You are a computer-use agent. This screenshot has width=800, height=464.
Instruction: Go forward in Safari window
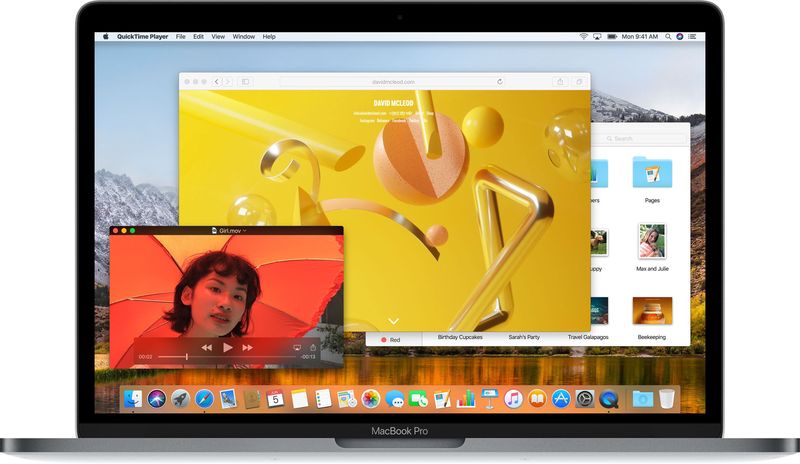tap(228, 82)
